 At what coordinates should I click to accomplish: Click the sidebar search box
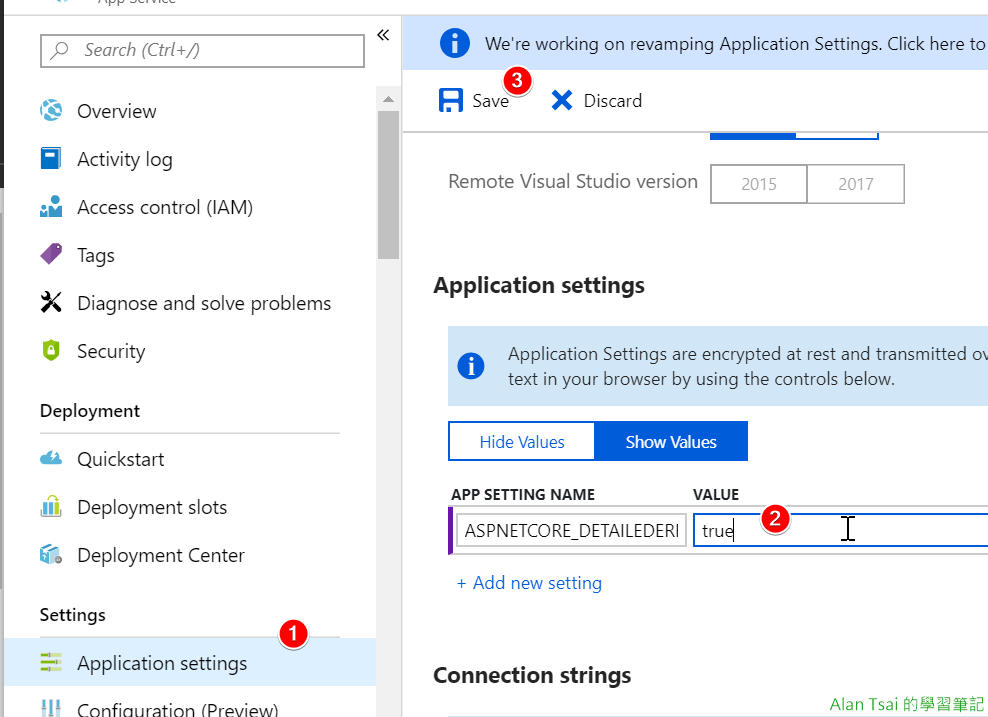coord(203,50)
